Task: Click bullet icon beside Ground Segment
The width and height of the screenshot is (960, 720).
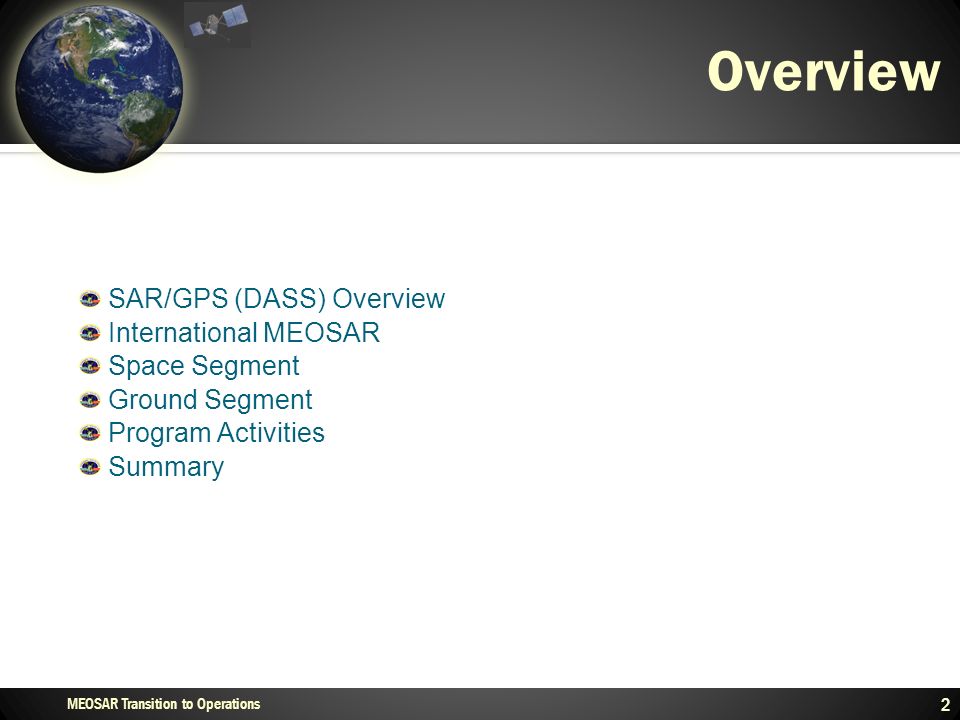Action: coord(90,400)
